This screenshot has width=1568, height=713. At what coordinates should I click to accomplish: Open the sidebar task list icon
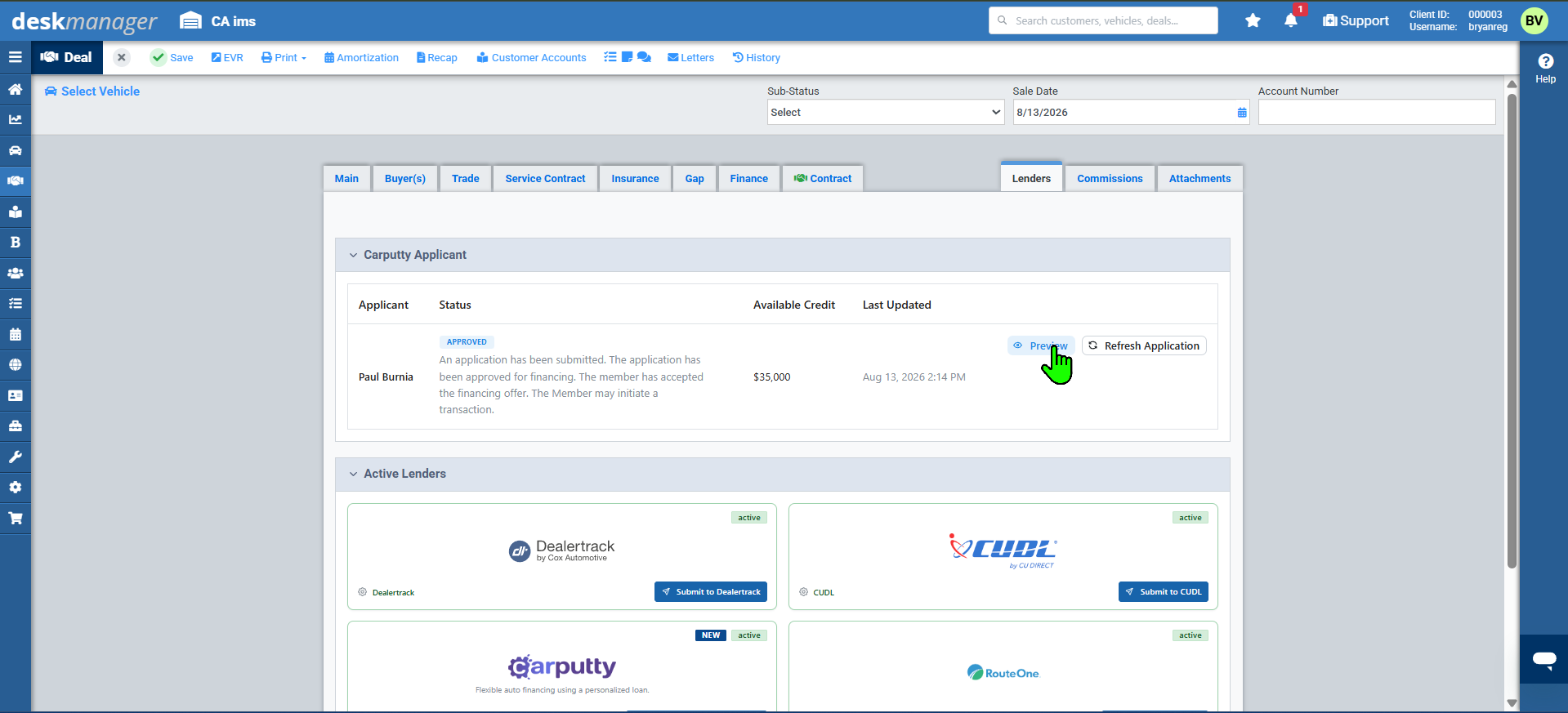click(x=15, y=303)
